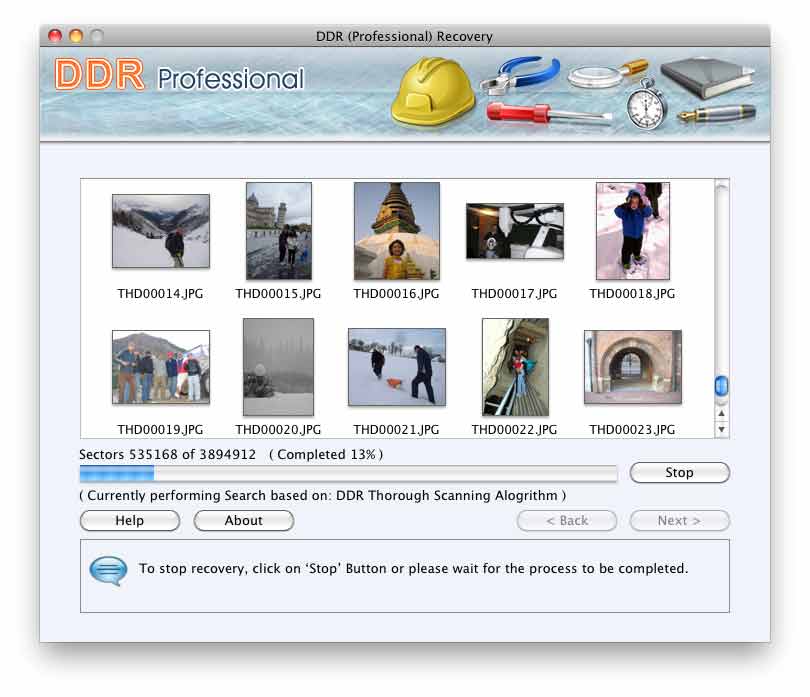Click the file name THD00018.JPG
The width and height of the screenshot is (810, 697).
click(632, 294)
